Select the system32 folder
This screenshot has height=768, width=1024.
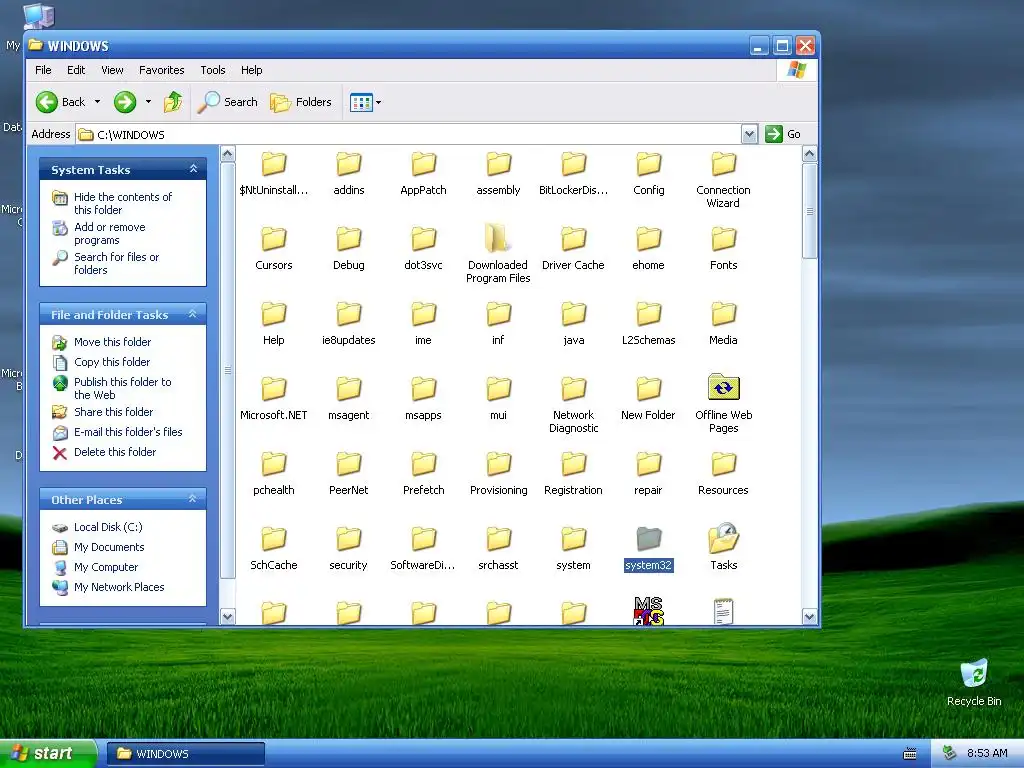pos(648,549)
